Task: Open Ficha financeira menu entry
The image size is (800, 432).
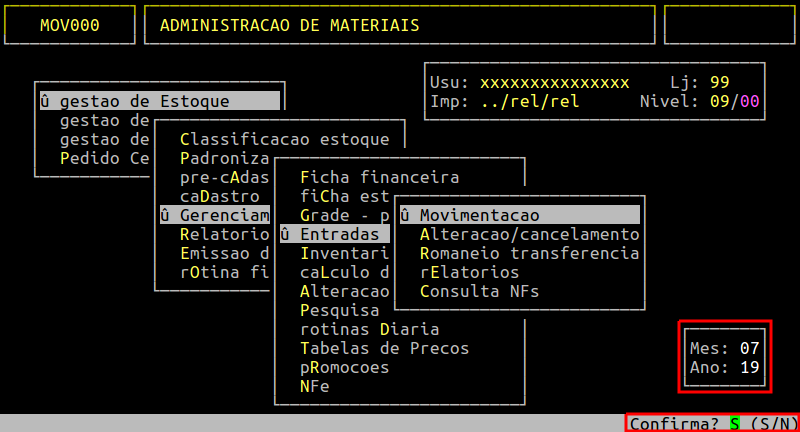Action: click(379, 177)
